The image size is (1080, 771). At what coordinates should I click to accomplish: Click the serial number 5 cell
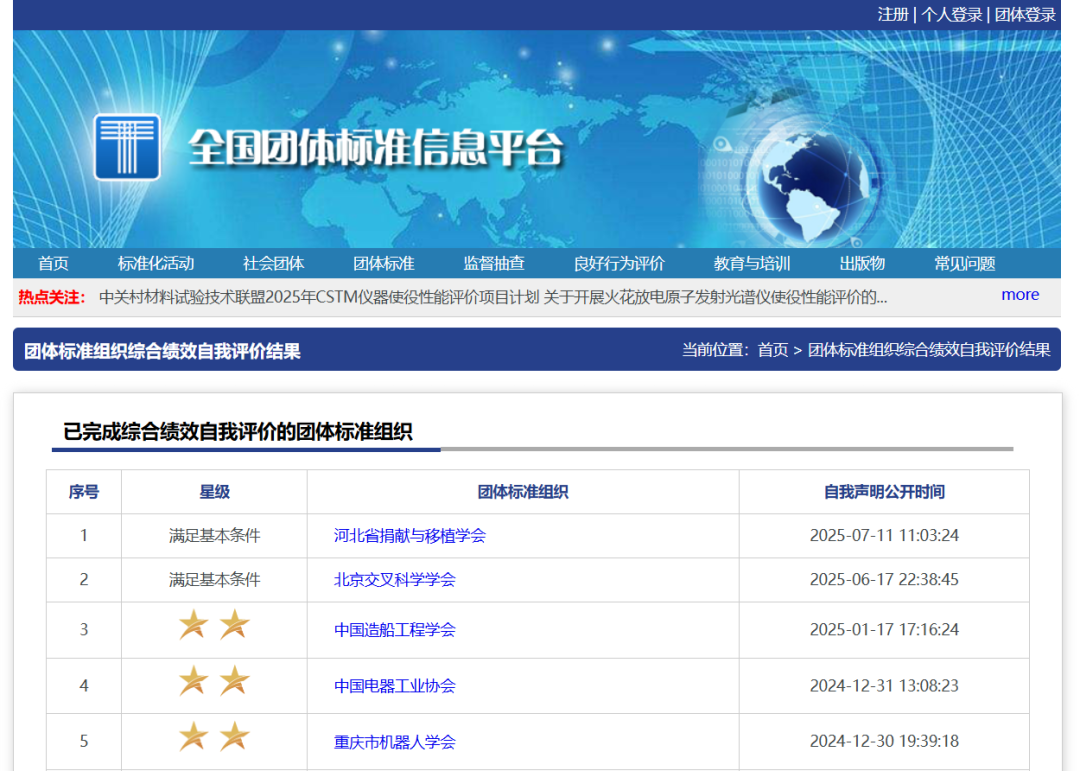pos(84,741)
